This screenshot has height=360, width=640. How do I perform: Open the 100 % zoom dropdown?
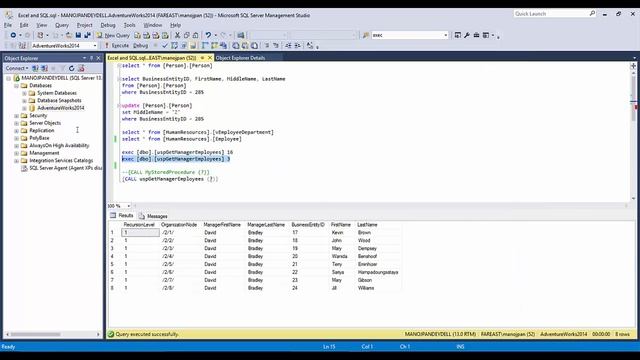click(x=129, y=206)
